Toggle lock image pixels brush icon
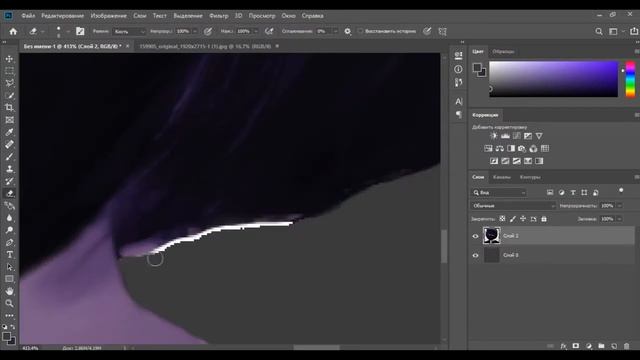The image size is (640, 360). [x=513, y=219]
